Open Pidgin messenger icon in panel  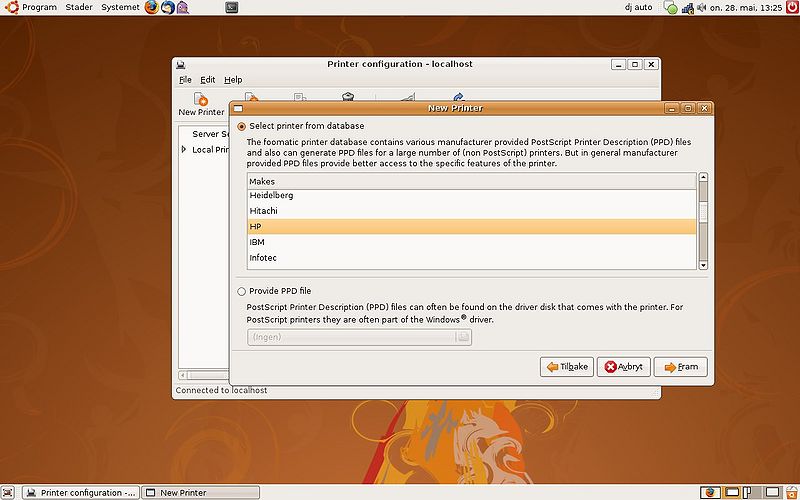pos(183,7)
